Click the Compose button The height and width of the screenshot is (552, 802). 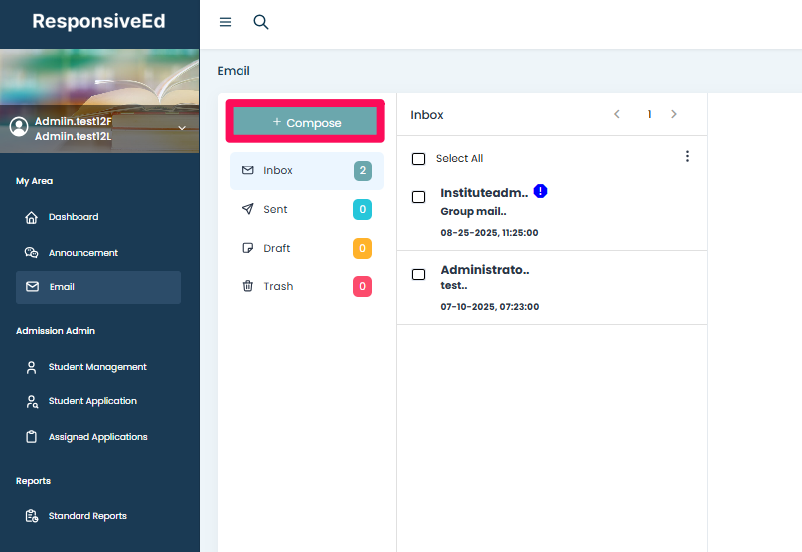[306, 122]
